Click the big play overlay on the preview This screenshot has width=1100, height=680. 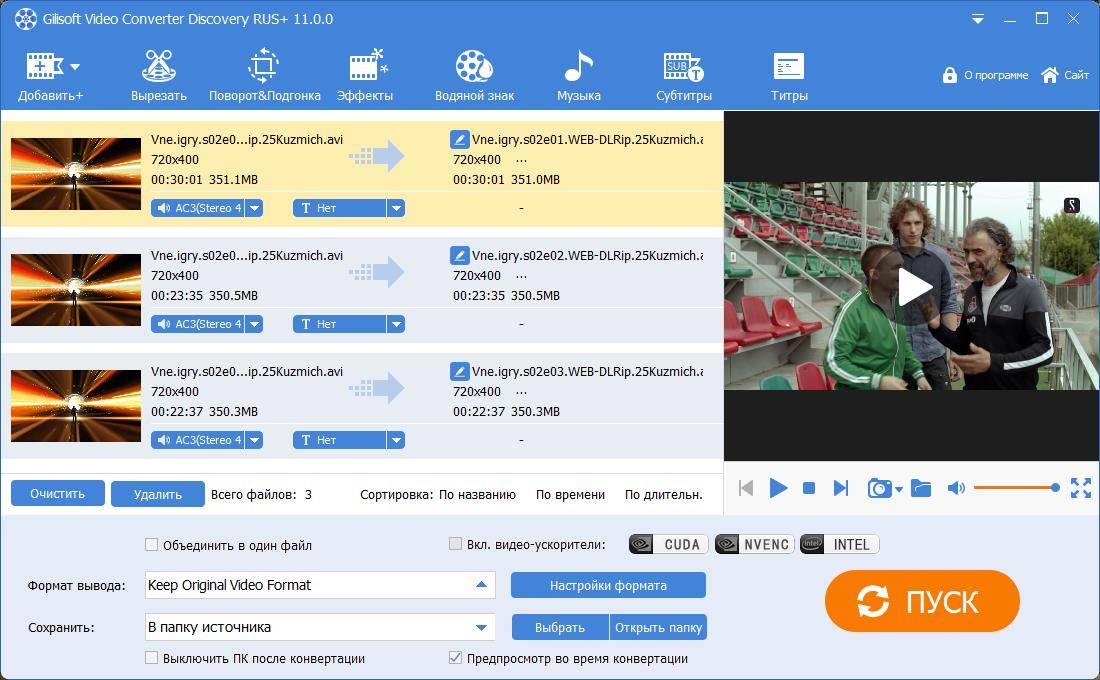(x=914, y=286)
